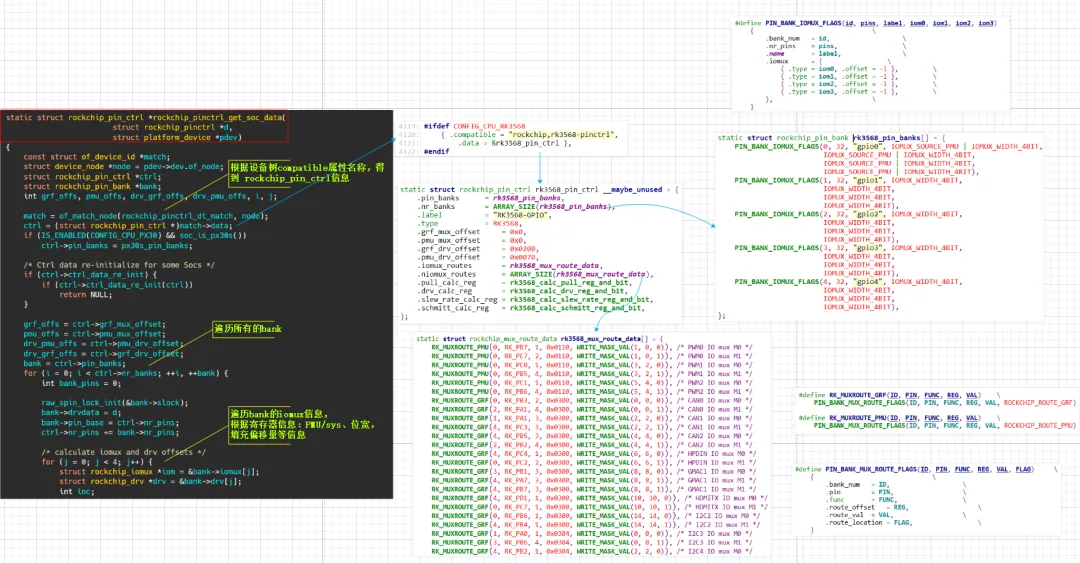The height and width of the screenshot is (563, 1080).
Task: Click the raw_spin_lock_init(&bank->slock); line
Action: 114,402
